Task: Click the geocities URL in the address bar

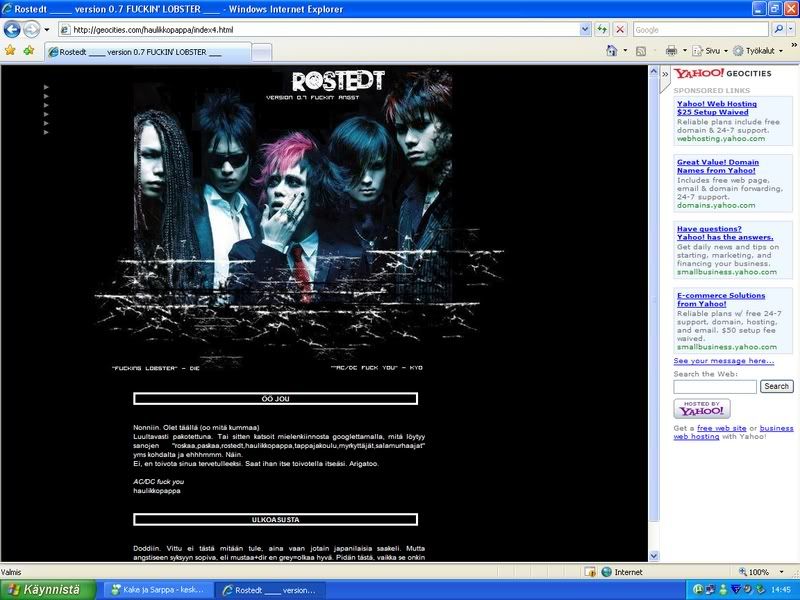Action: coord(153,30)
